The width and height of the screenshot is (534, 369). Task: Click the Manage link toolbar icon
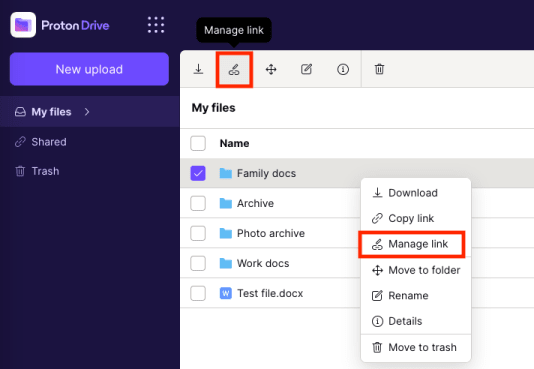[x=234, y=69]
